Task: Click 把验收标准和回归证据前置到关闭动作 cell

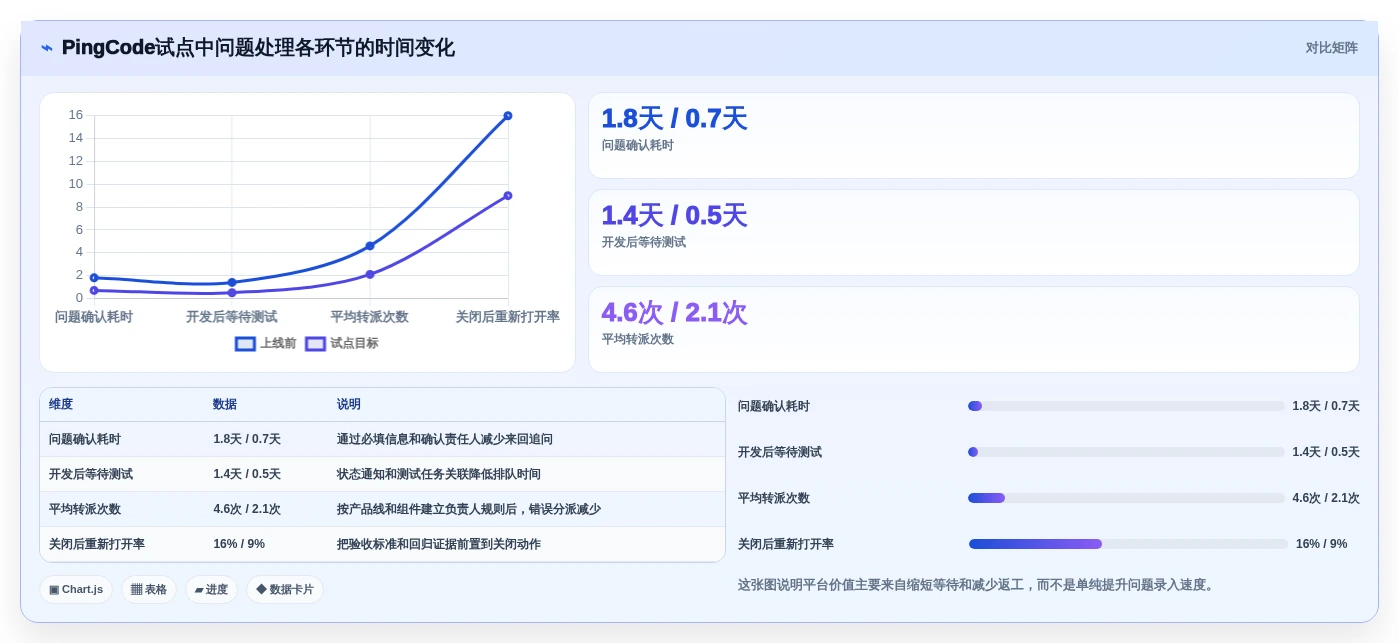Action: coord(439,544)
